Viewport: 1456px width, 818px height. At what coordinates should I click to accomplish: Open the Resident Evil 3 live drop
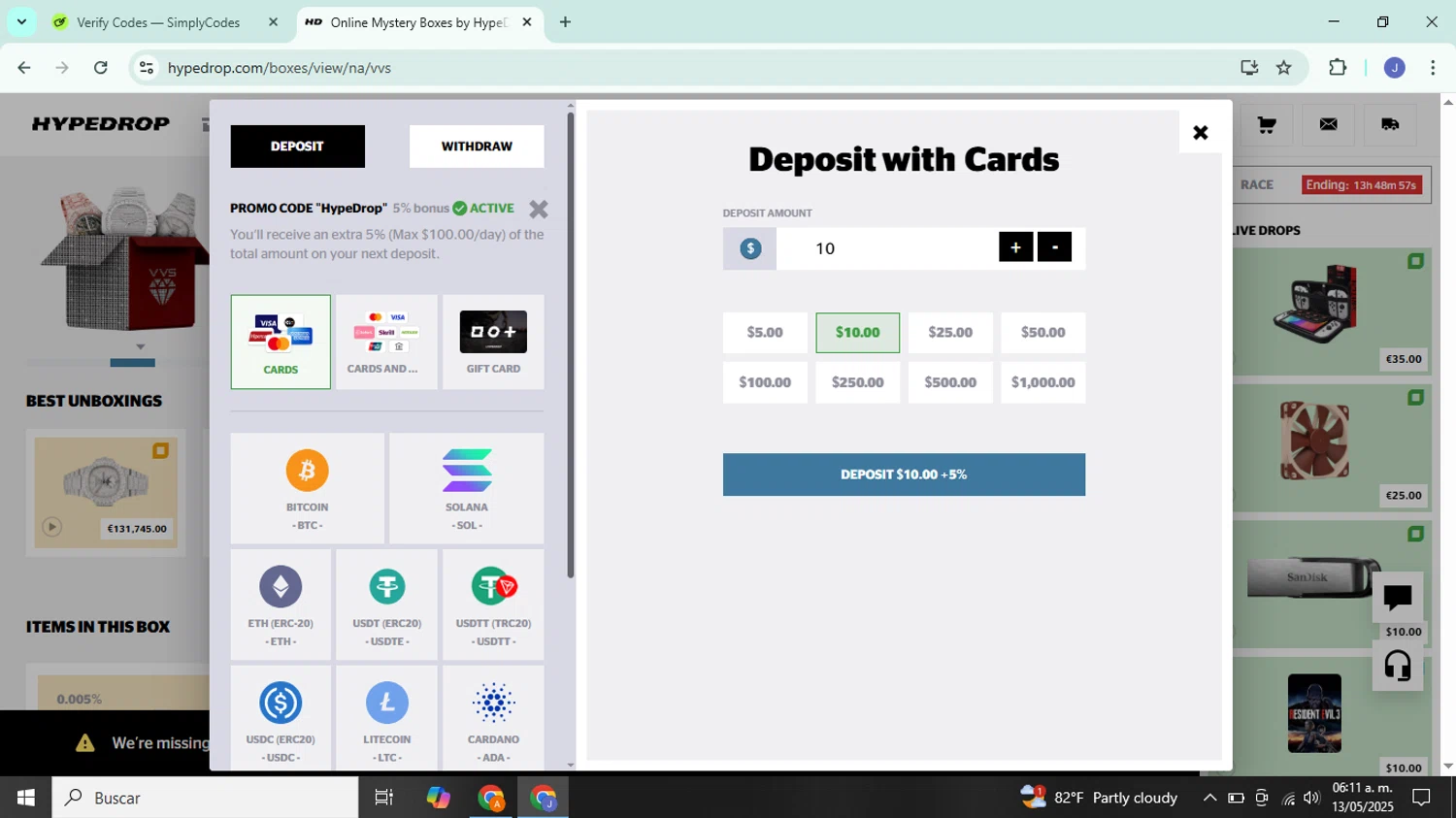1332,718
